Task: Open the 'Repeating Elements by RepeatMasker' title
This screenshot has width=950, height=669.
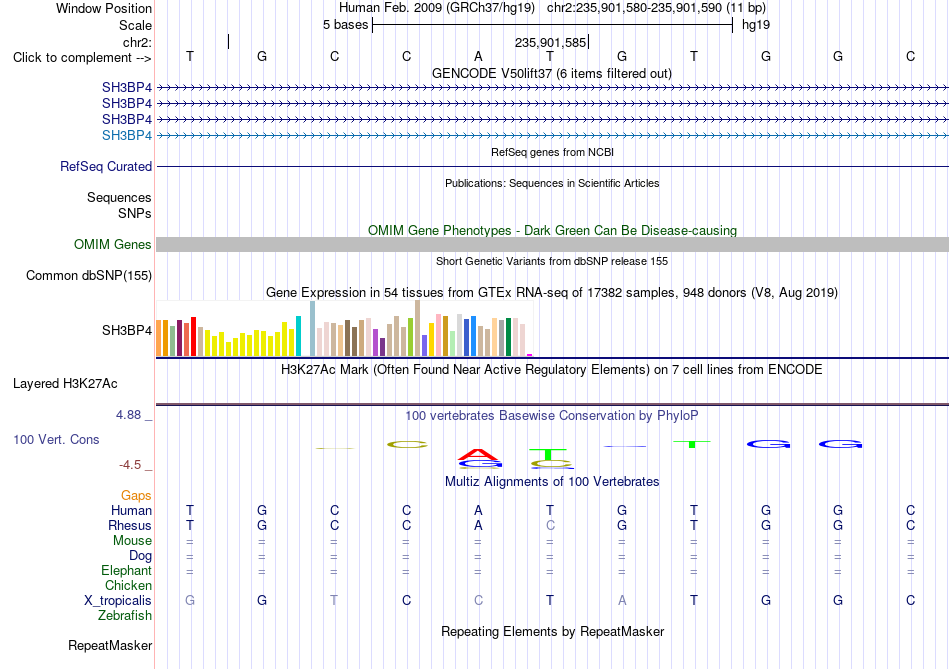Action: click(x=552, y=631)
